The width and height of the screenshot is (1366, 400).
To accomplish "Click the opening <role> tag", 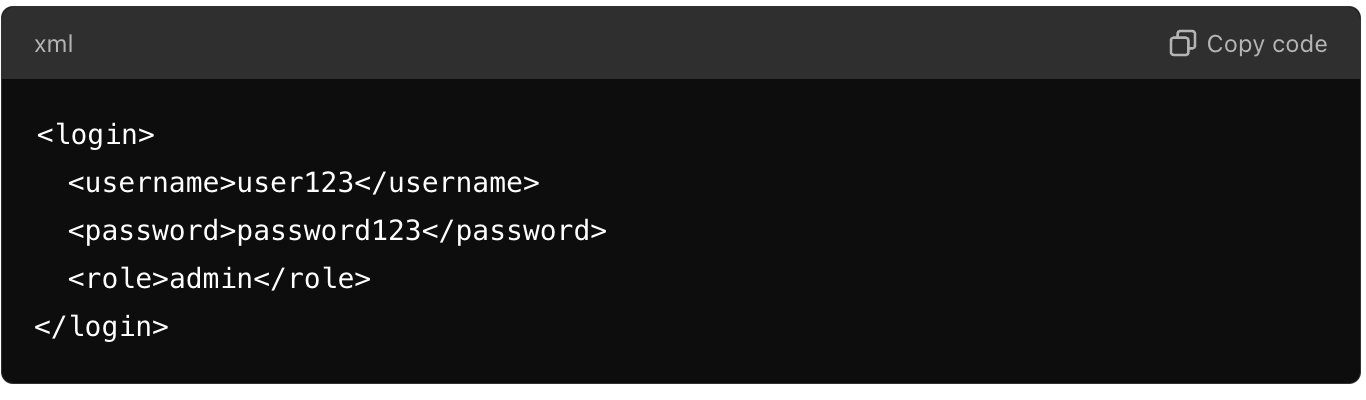I will point(119,278).
